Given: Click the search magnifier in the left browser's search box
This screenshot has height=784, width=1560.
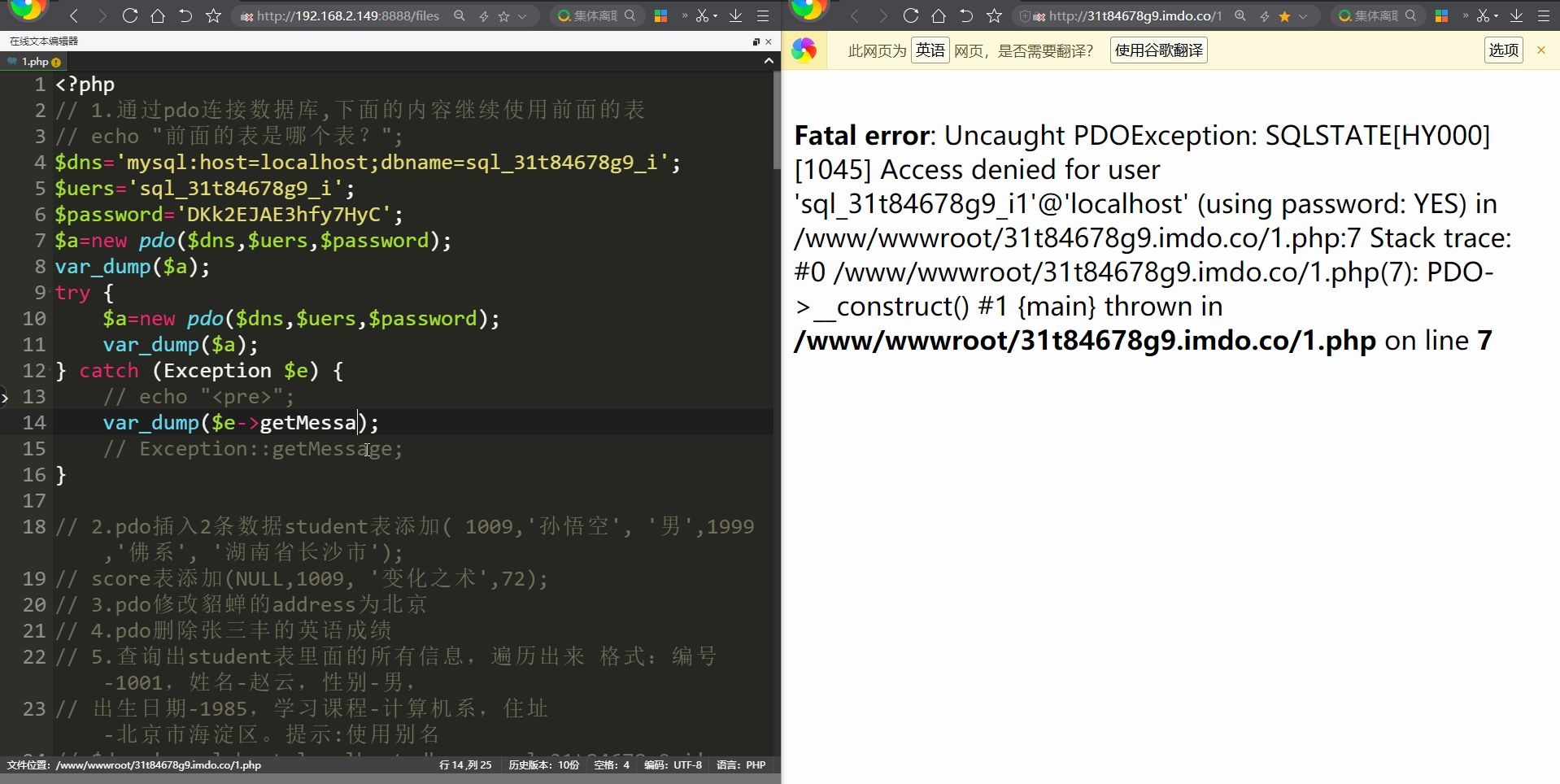Looking at the screenshot, I should click(630, 15).
